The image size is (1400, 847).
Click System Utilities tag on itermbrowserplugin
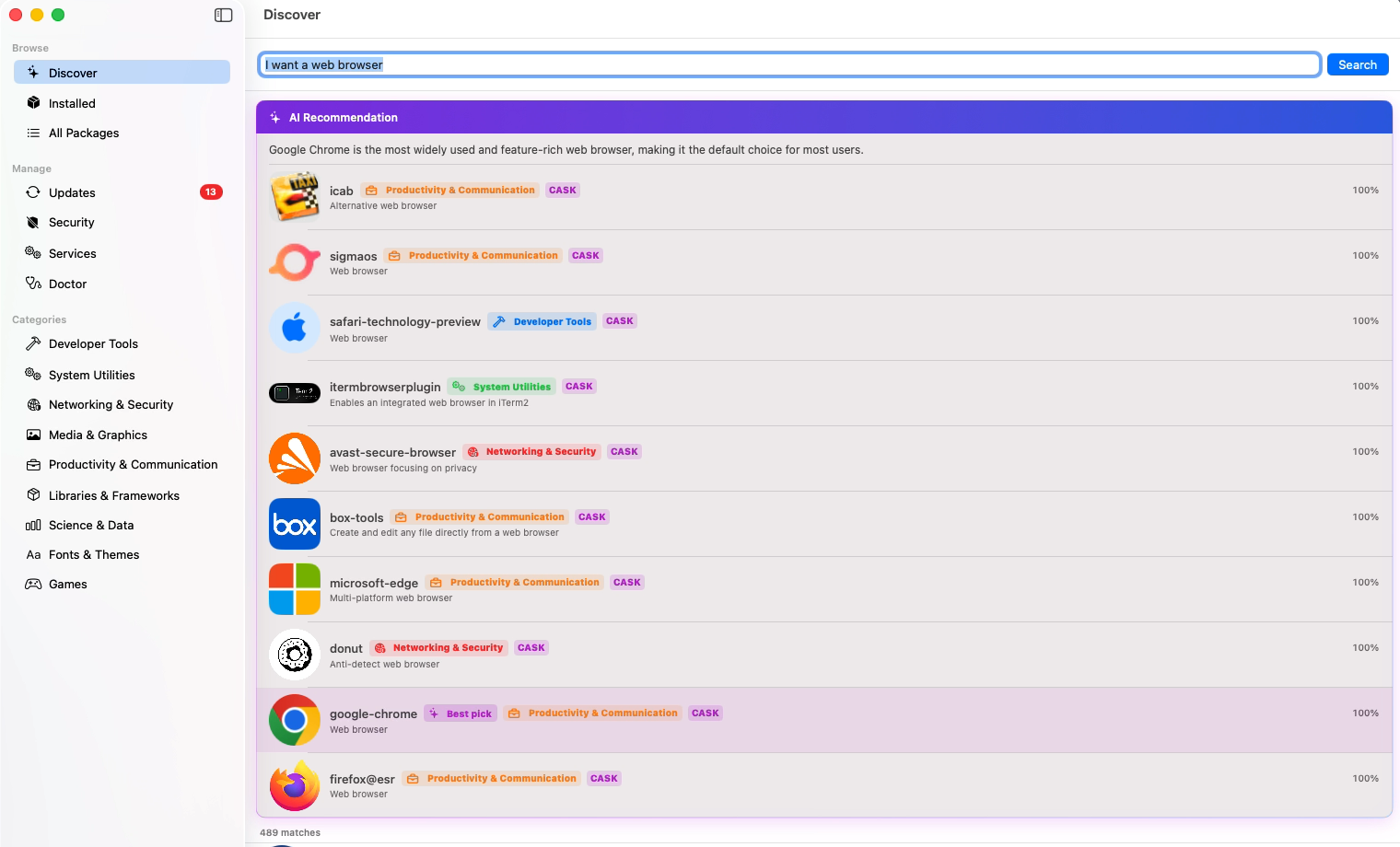(x=502, y=387)
